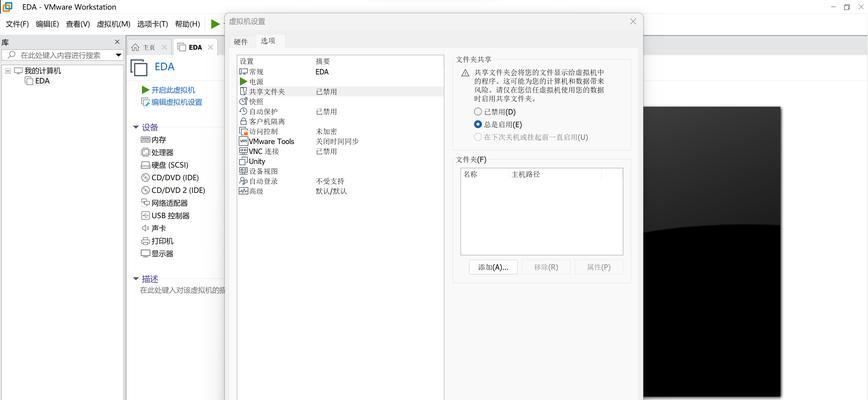Click the 编辑虚拟机设置 link
Screen dimensions: 868x400
pos(177,102)
